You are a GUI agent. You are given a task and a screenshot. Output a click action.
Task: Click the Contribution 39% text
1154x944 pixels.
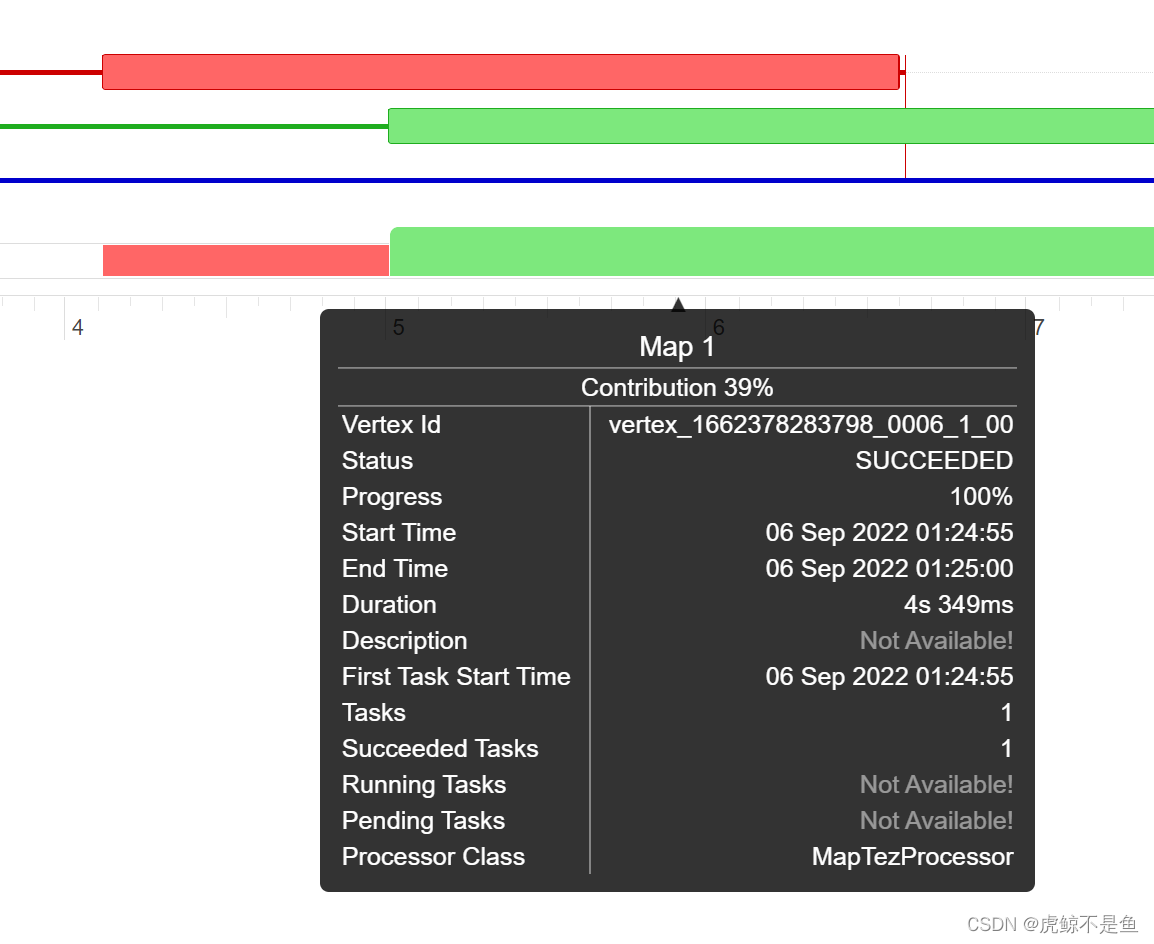click(677, 387)
